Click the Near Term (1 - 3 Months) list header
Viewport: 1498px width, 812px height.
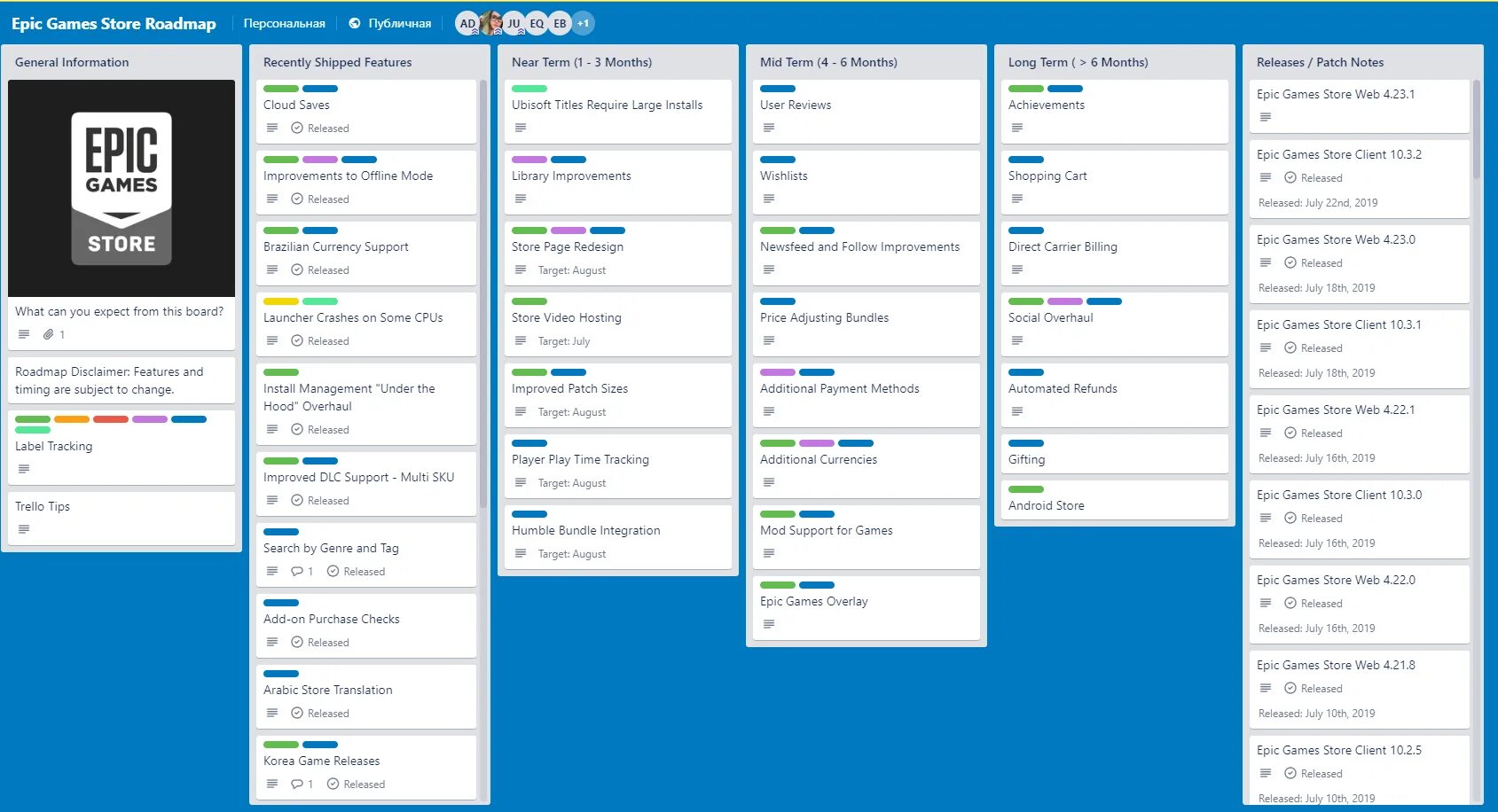[x=582, y=62]
